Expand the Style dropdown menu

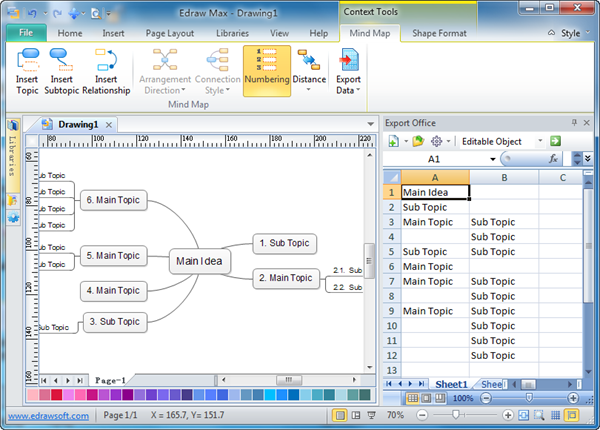tap(570, 33)
